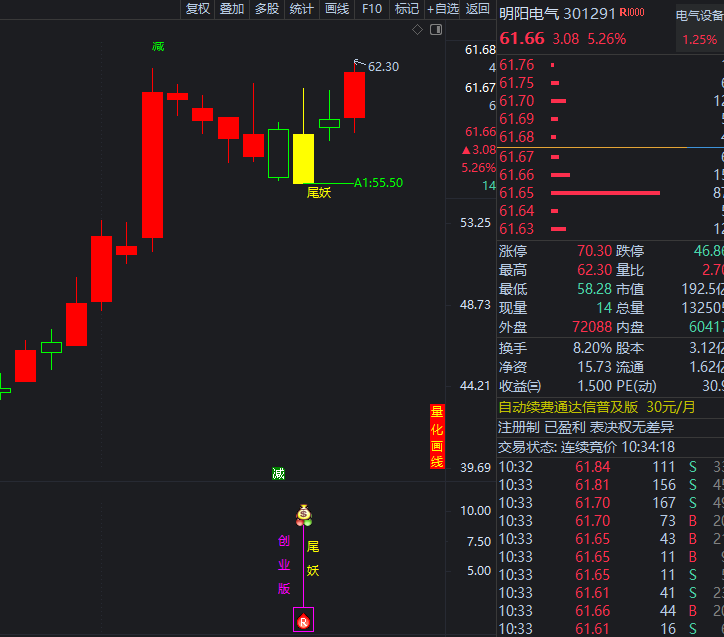Click the 量化画线 red button
724x637 pixels.
[x=437, y=436]
